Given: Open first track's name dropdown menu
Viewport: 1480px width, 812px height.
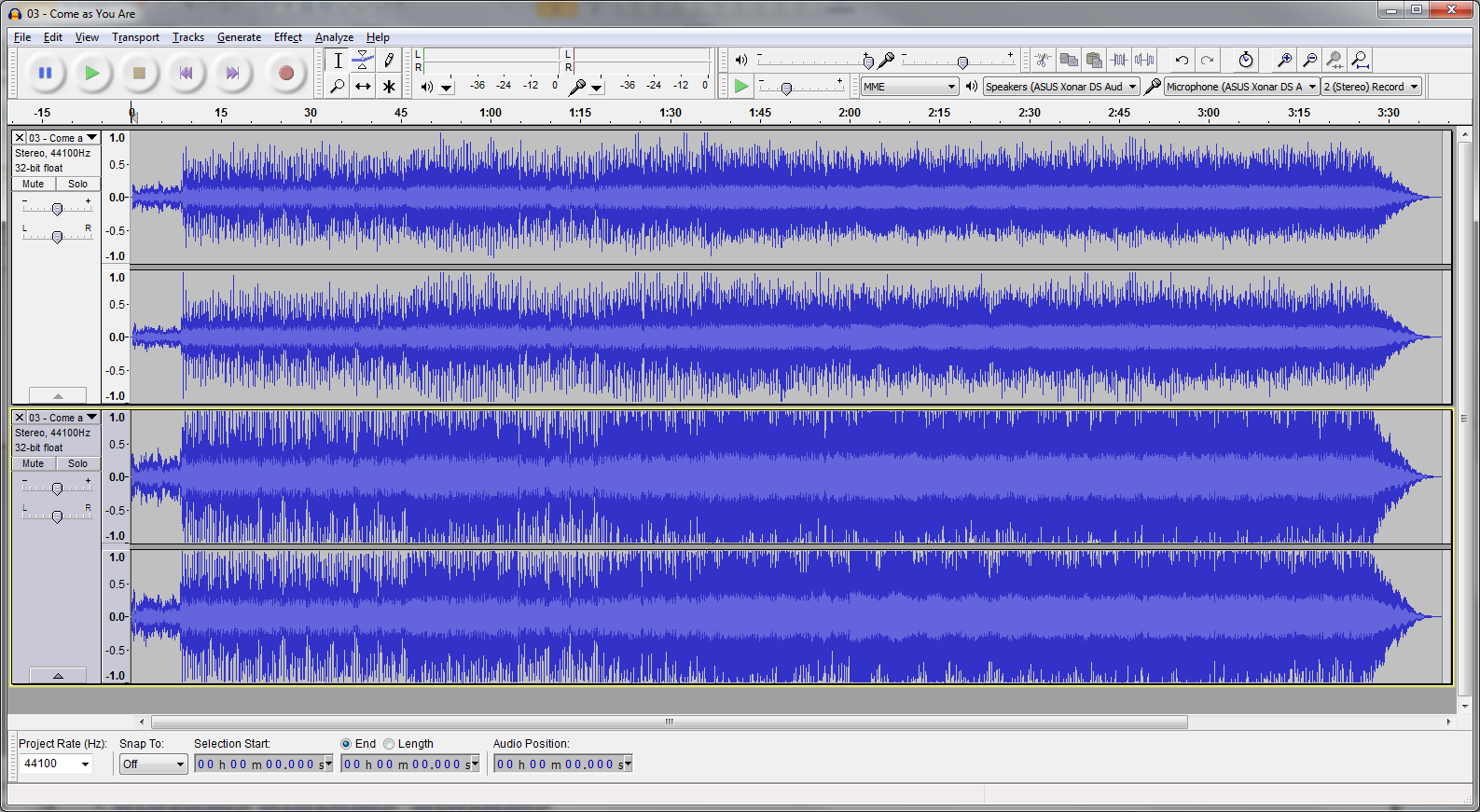Looking at the screenshot, I should [62, 137].
